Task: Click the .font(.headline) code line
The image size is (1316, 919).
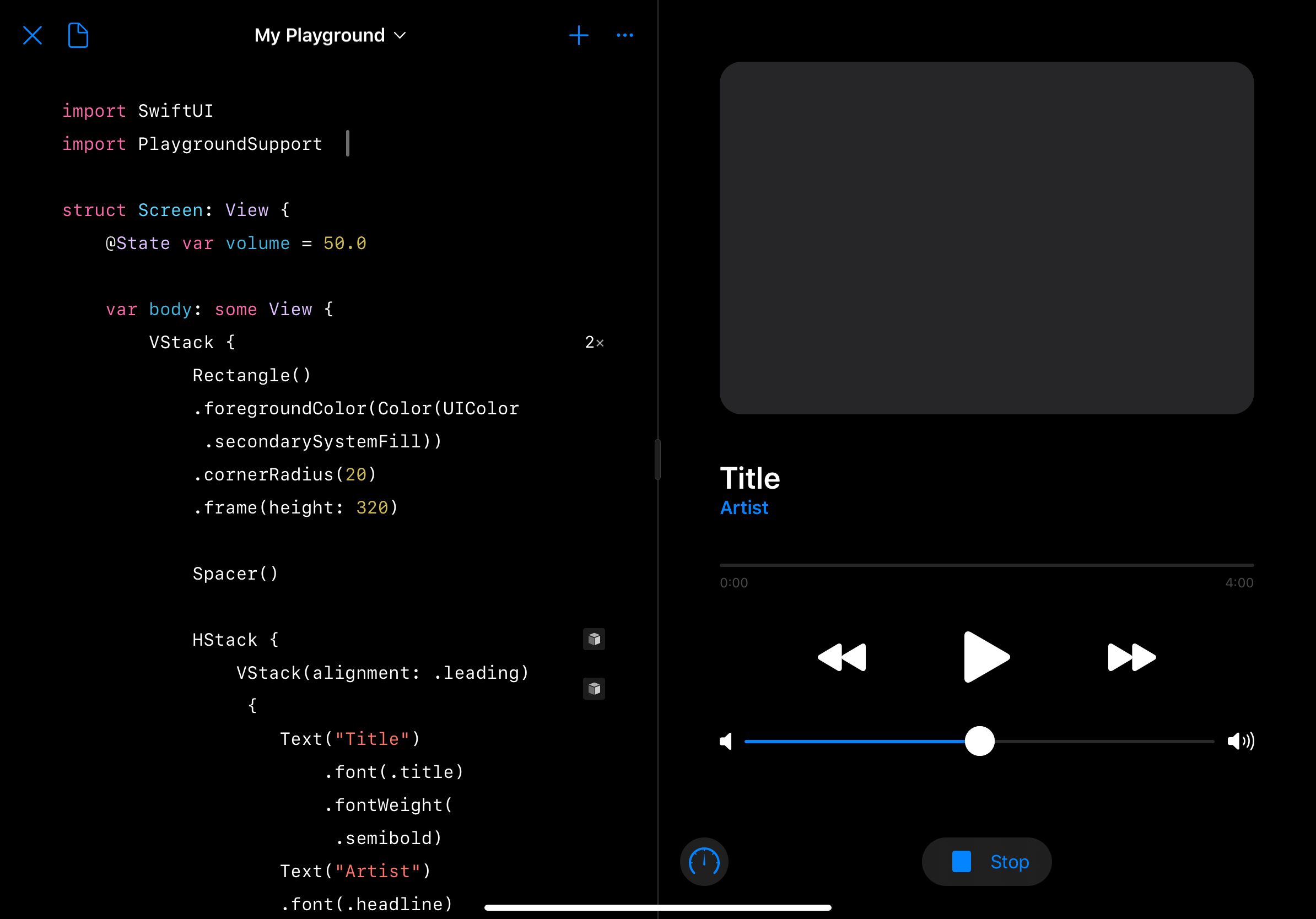Action: (x=366, y=904)
